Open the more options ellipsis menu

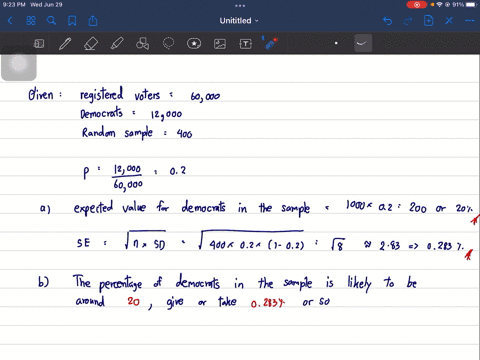pos(469,21)
